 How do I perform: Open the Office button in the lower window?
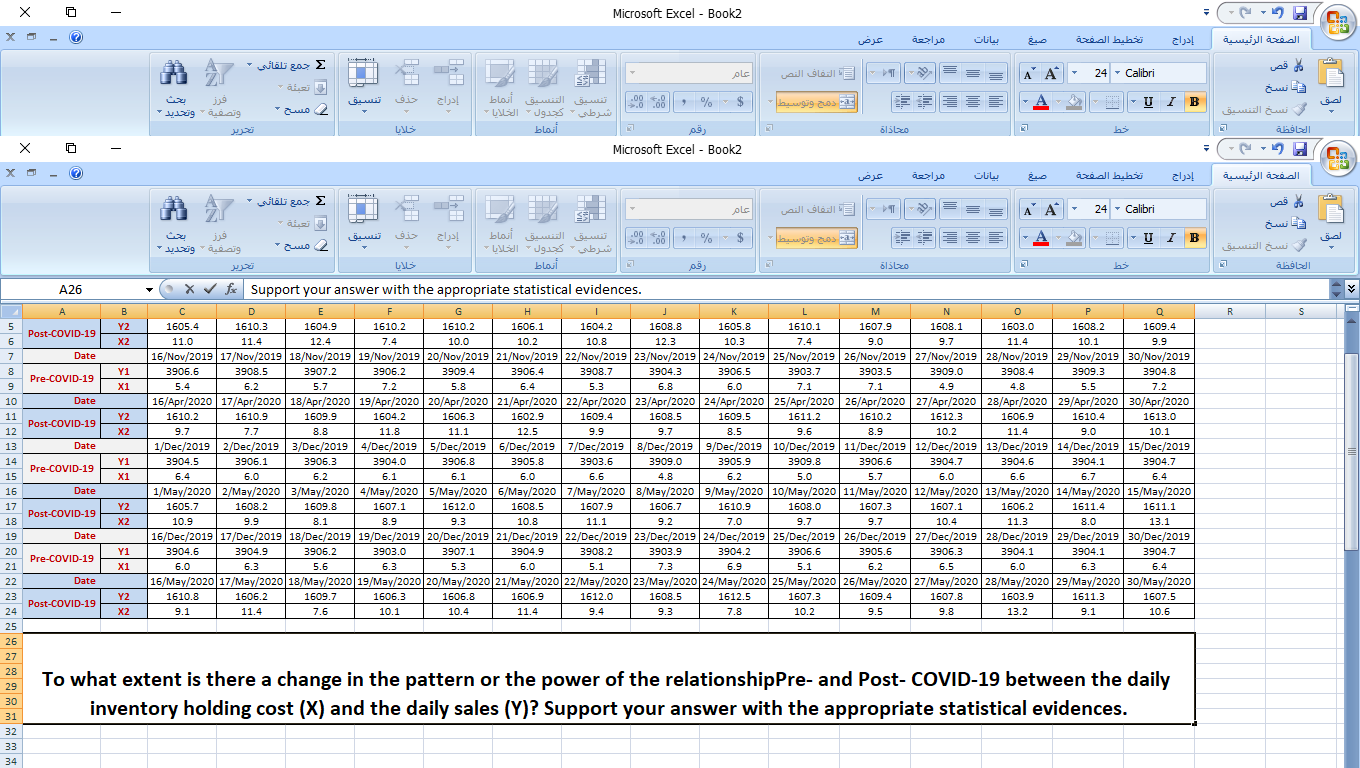pyautogui.click(x=1337, y=159)
